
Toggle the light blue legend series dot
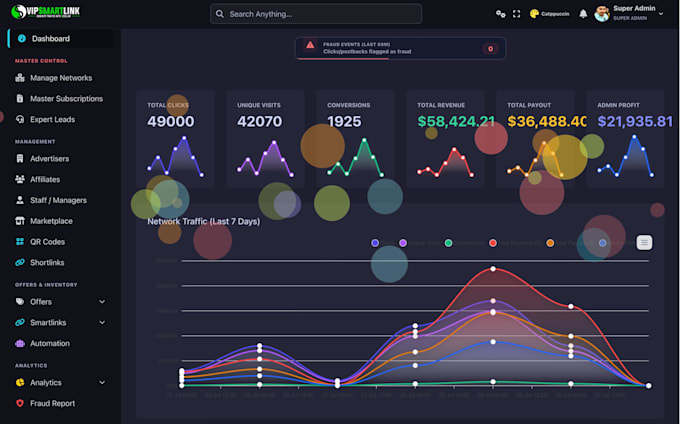(x=602, y=243)
